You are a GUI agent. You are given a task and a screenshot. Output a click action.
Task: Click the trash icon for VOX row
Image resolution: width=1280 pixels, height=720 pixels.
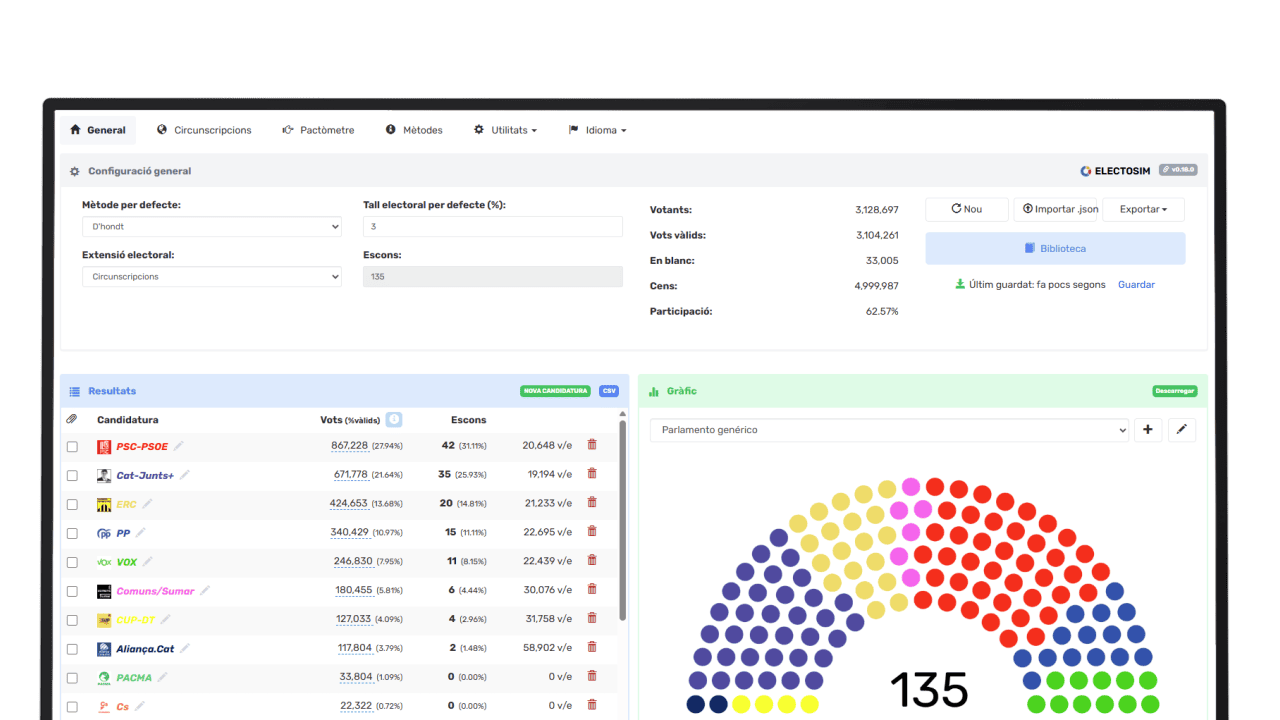coord(592,561)
